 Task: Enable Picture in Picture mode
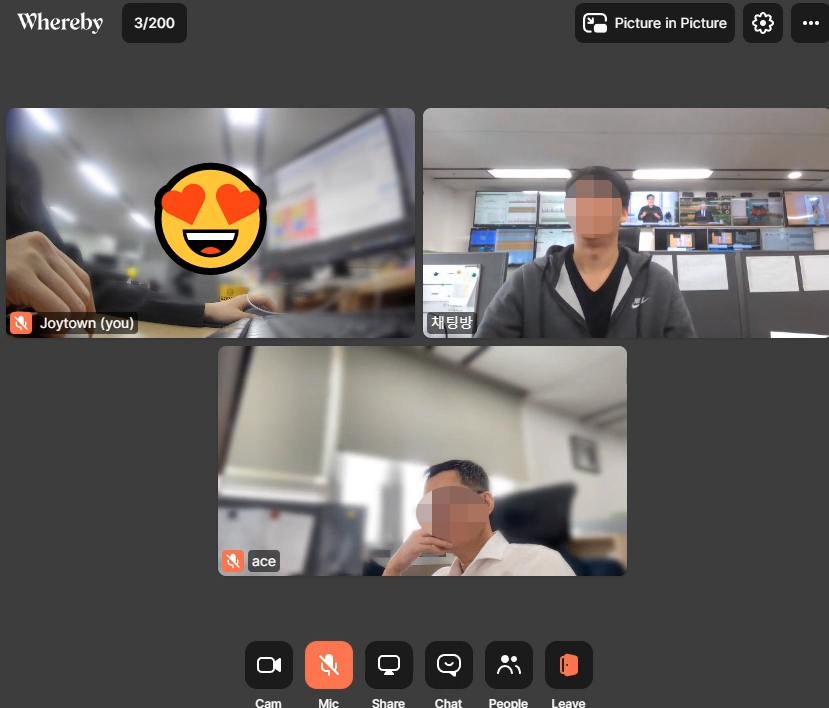pos(655,23)
